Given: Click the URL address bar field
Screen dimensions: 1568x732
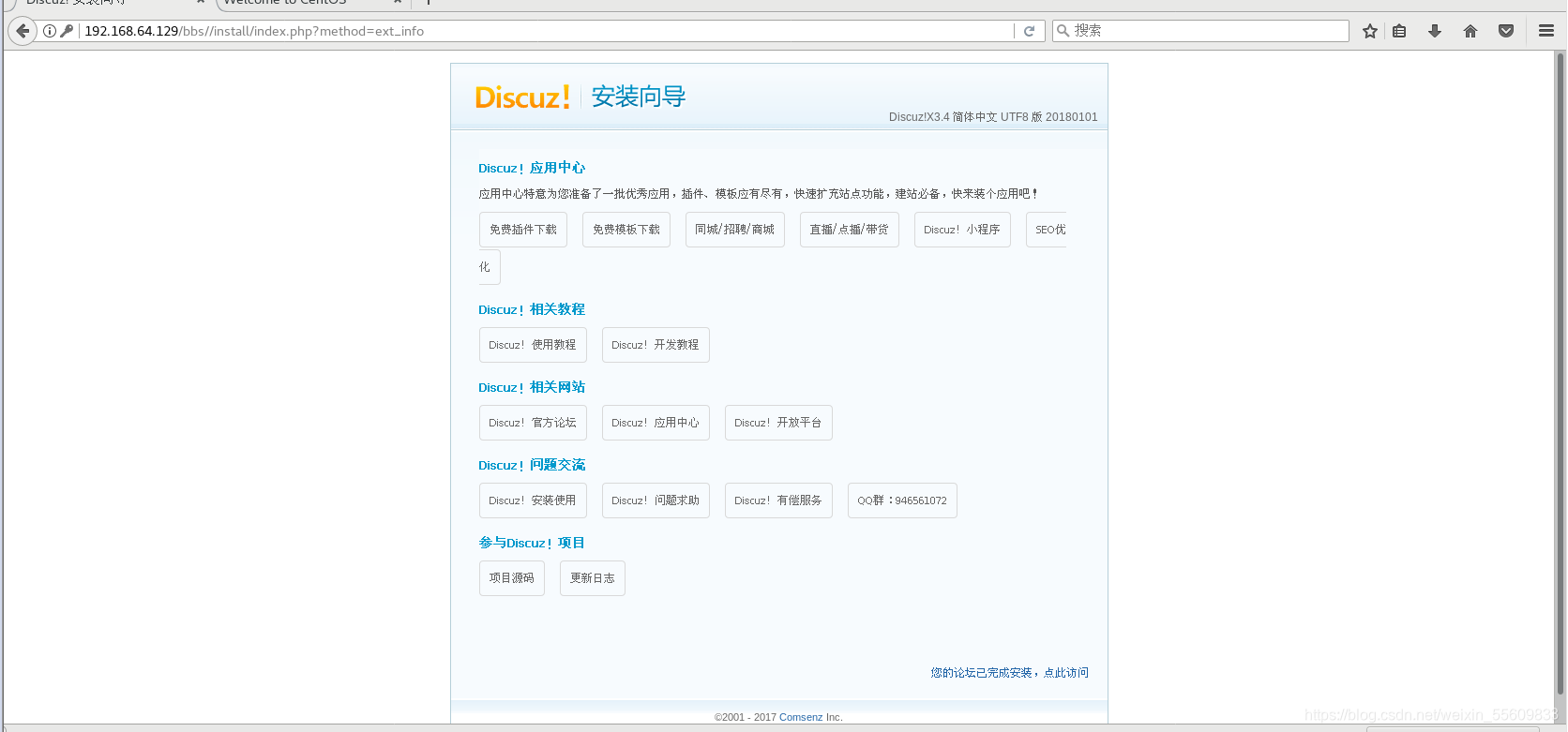Looking at the screenshot, I should [546, 31].
